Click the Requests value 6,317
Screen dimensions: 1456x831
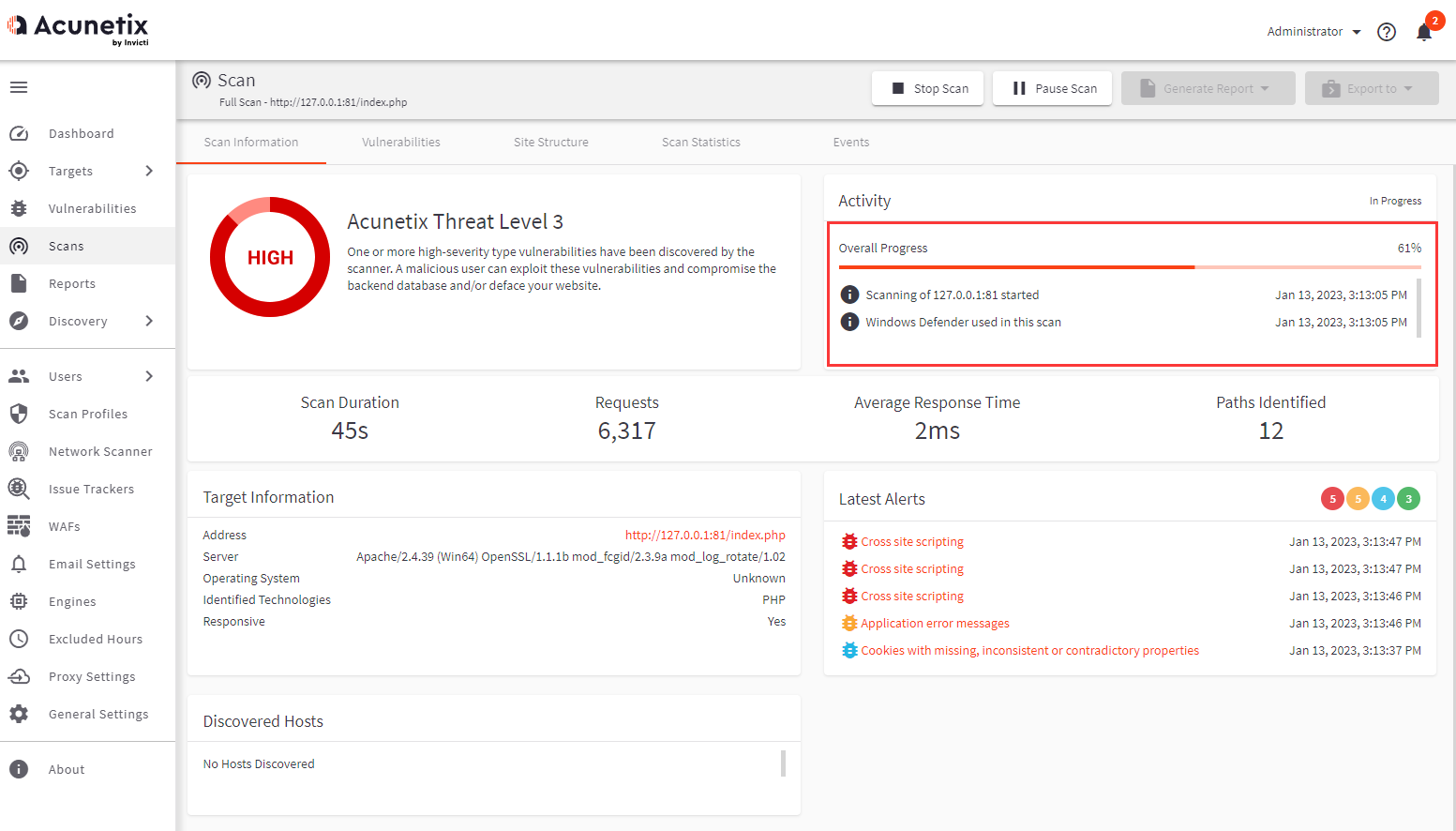click(627, 431)
